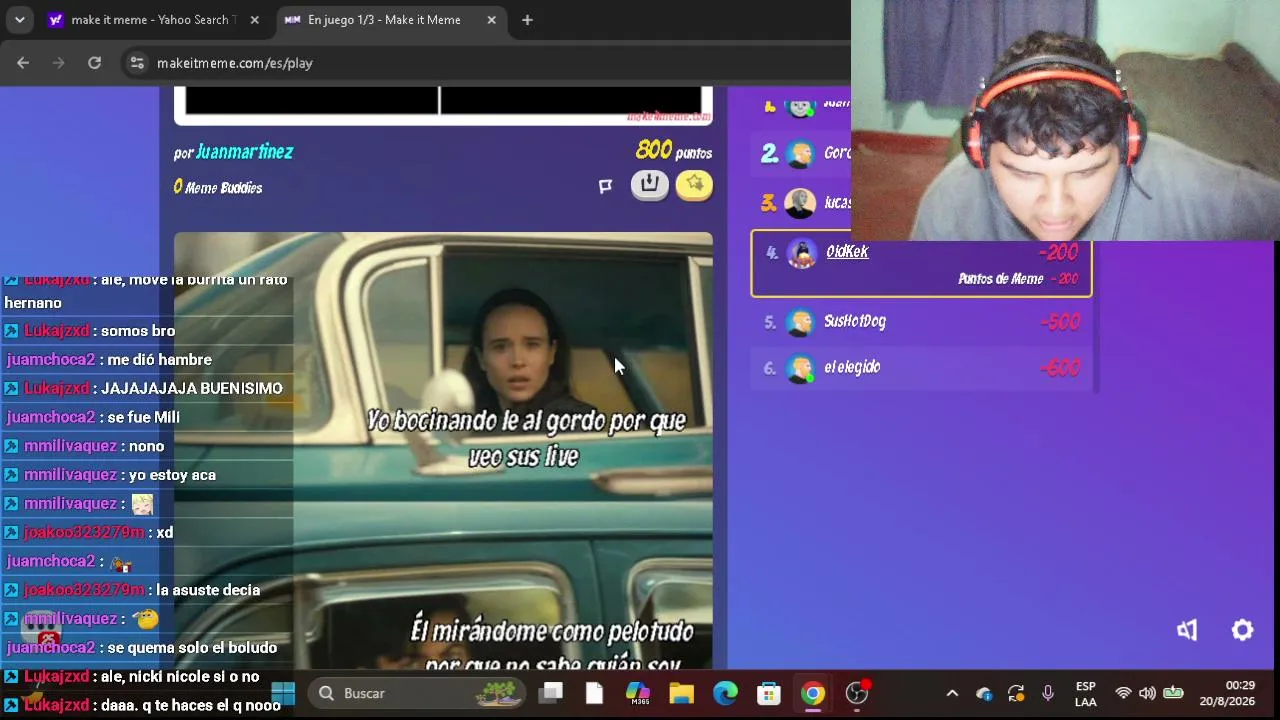Select the el elegido player name
Viewport: 1280px width, 720px height.
tap(852, 367)
